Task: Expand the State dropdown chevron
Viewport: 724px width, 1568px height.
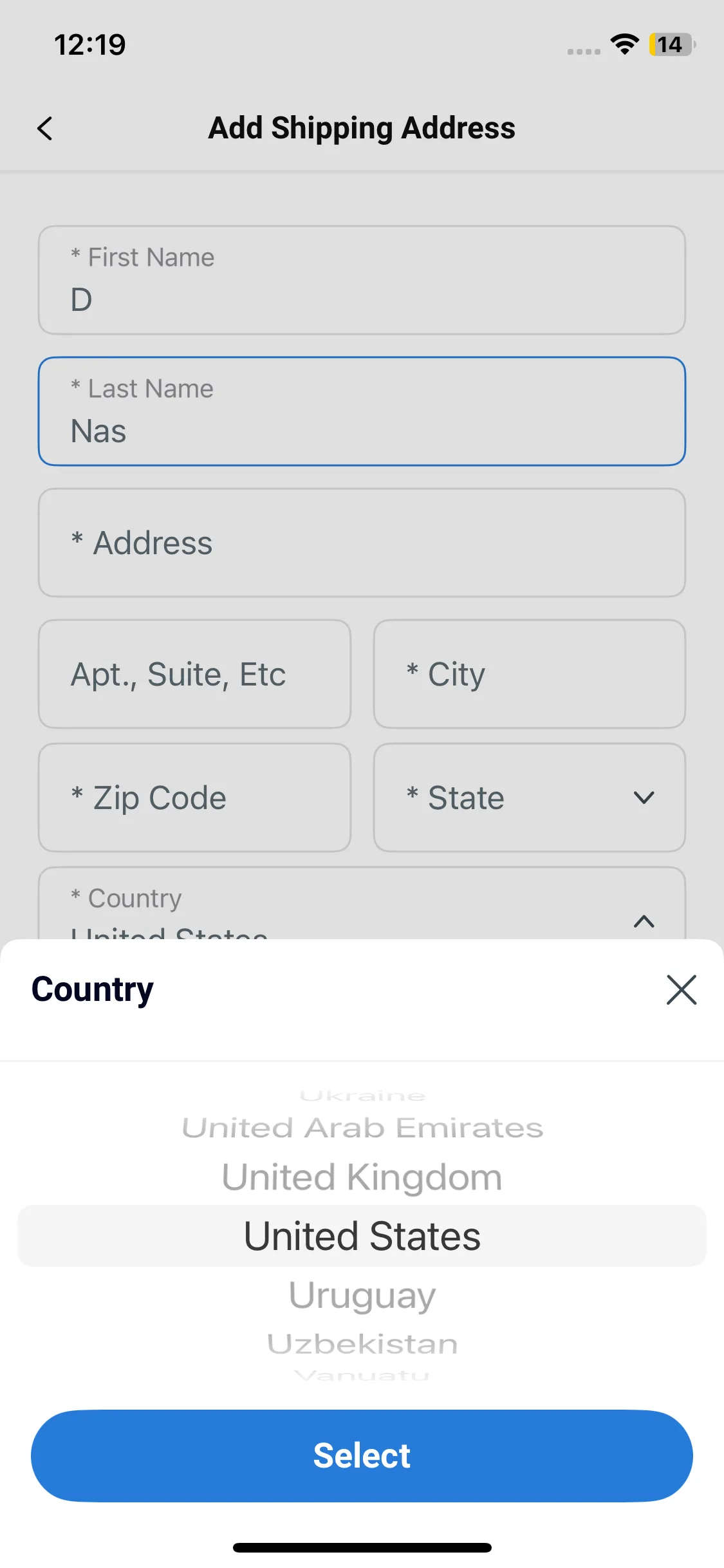Action: 644,798
